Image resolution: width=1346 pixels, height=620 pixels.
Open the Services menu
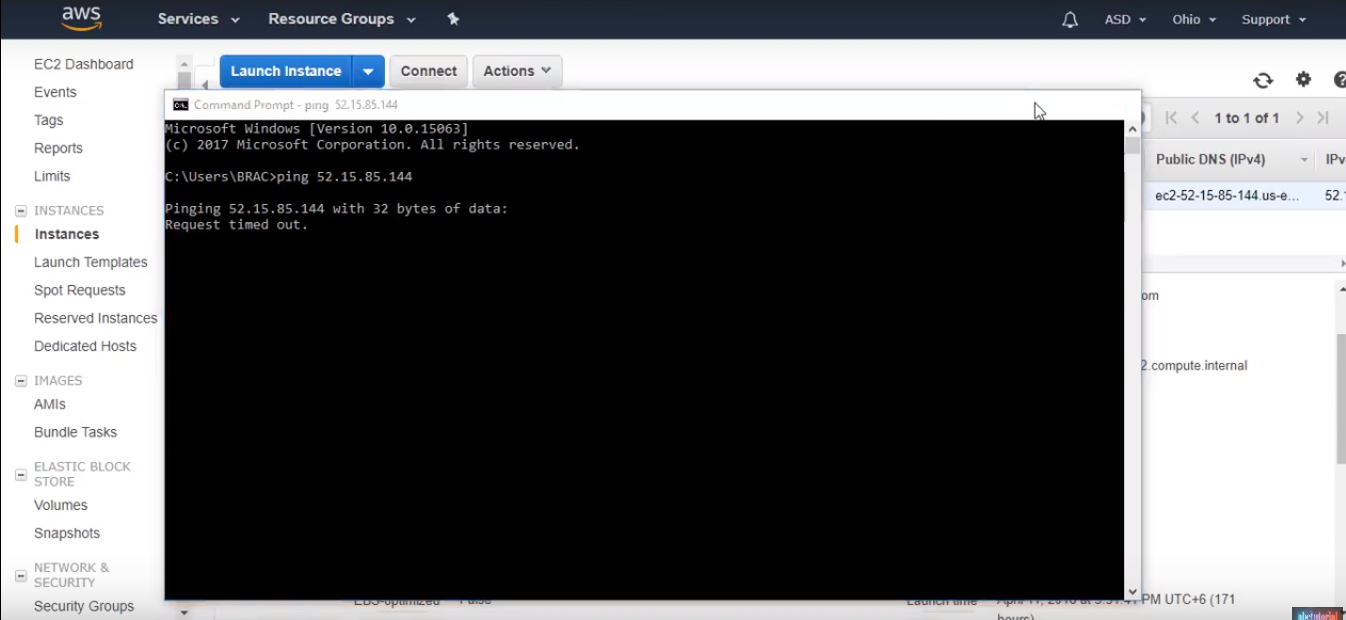[199, 19]
